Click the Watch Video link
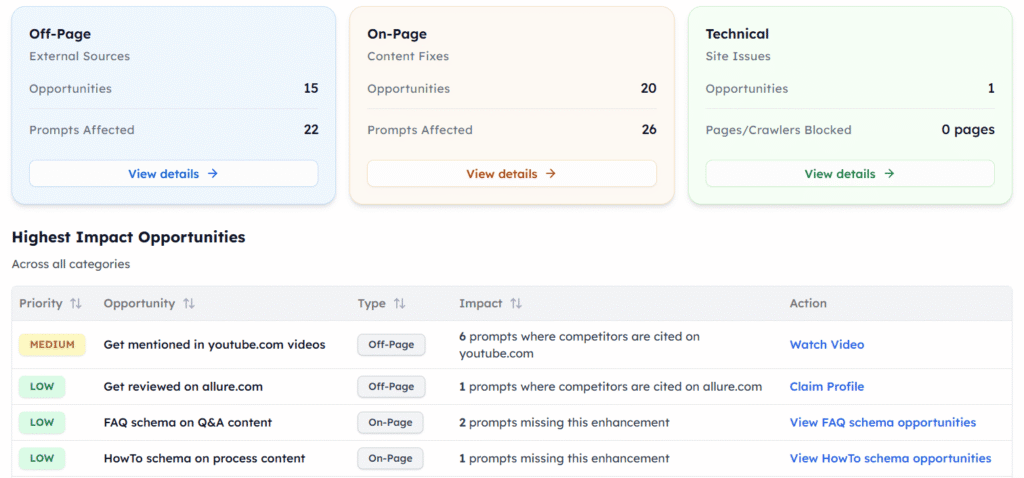 click(x=827, y=345)
